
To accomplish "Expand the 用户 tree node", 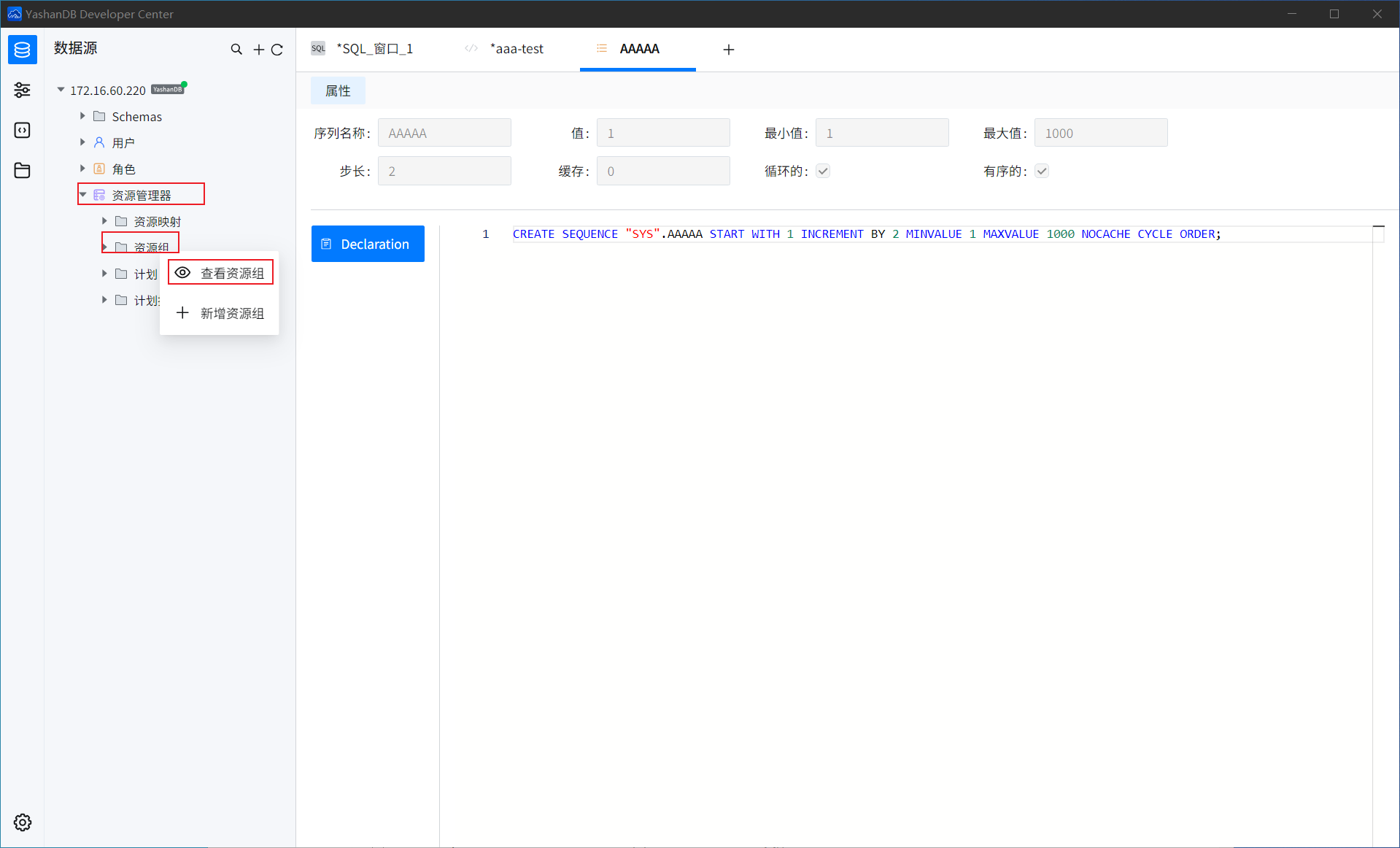I will [x=82, y=142].
